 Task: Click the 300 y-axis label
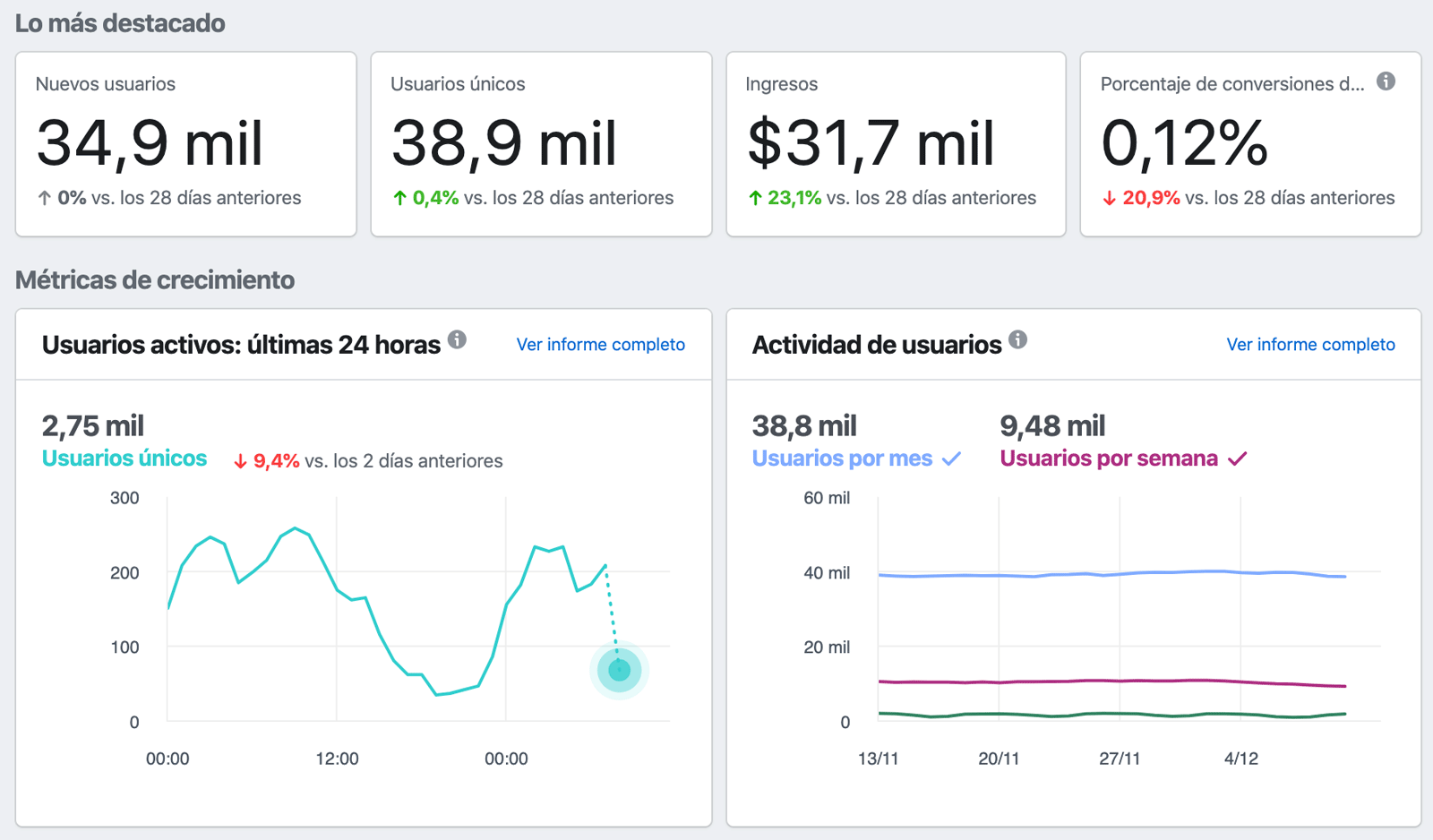(x=124, y=498)
